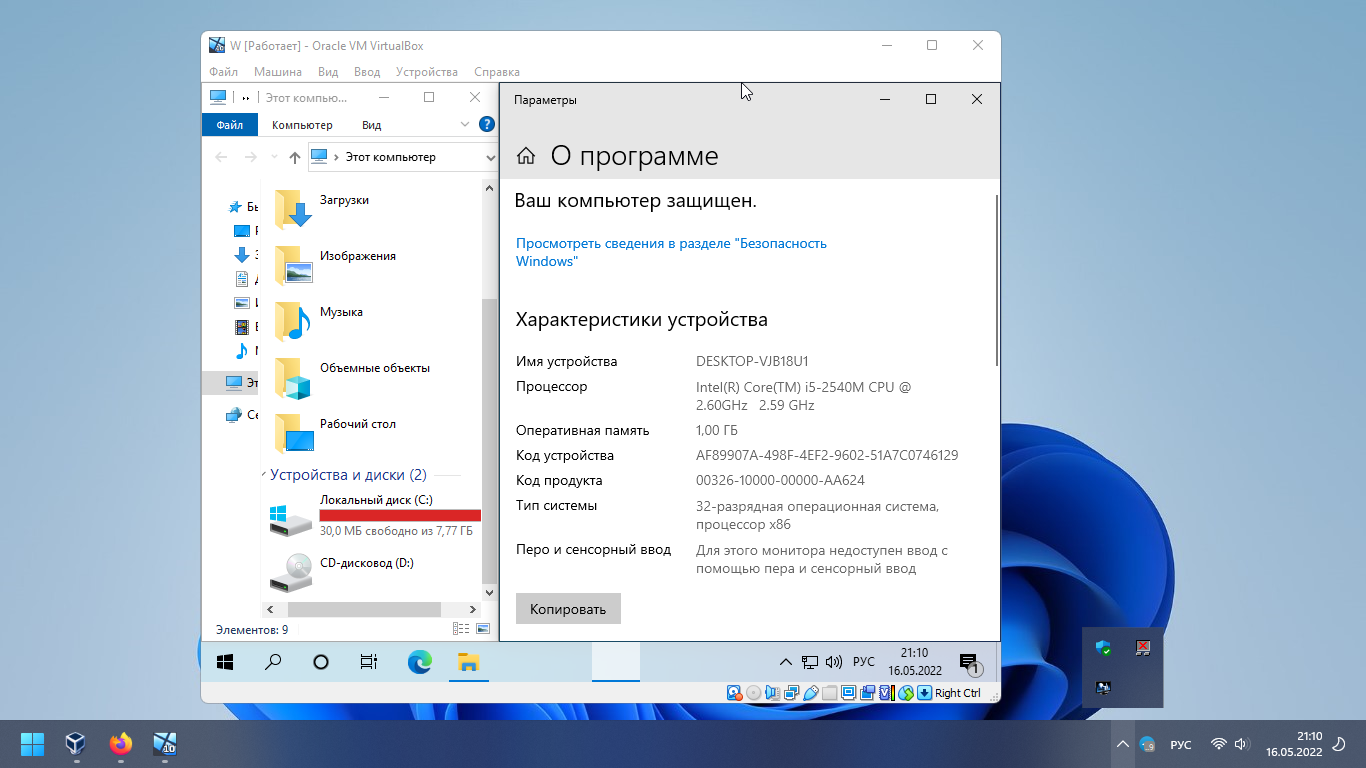Open VirtualBox Устройства menu
The width and height of the screenshot is (1366, 768).
pos(427,72)
